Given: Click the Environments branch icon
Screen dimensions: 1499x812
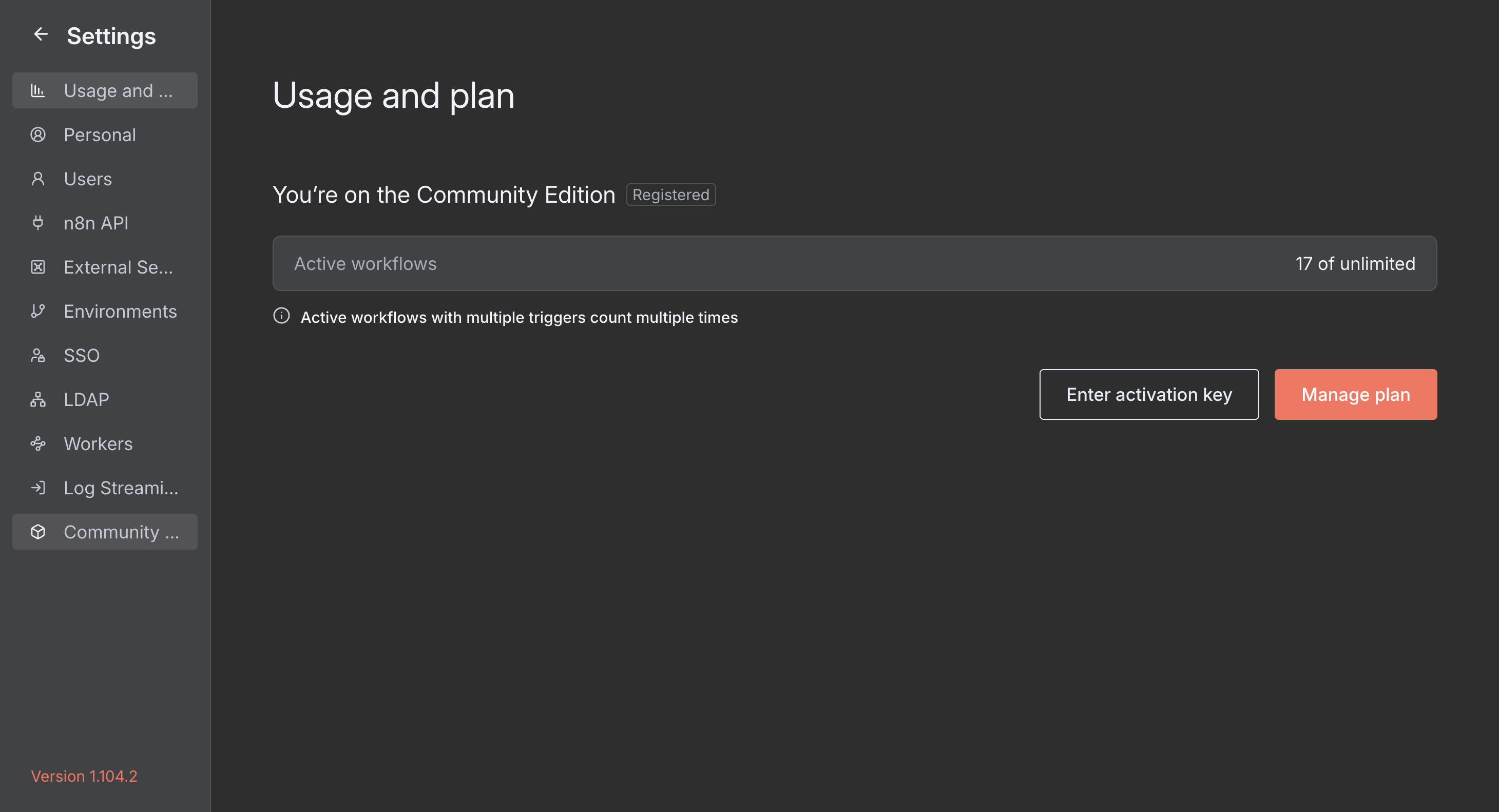Looking at the screenshot, I should tap(38, 311).
